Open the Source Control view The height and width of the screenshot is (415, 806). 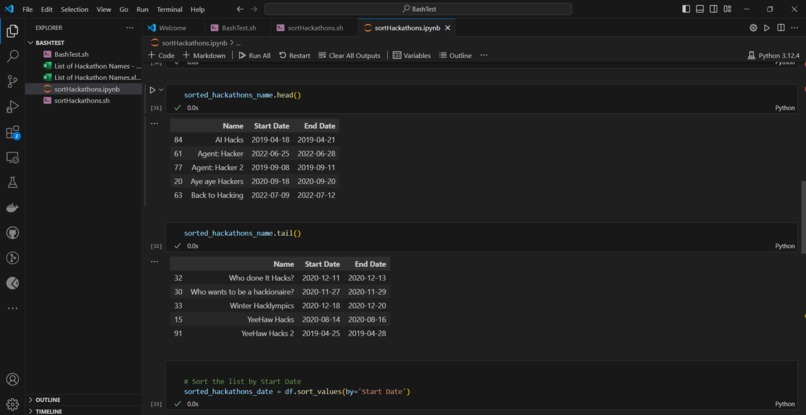click(x=12, y=82)
